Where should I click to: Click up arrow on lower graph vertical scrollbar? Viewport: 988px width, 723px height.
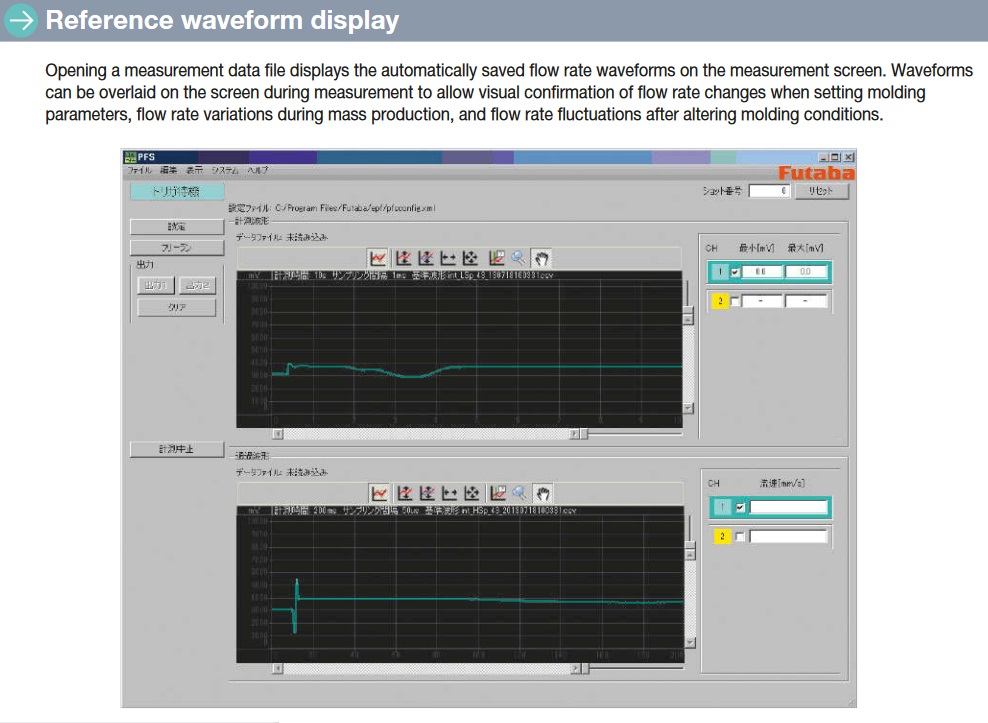(688, 554)
